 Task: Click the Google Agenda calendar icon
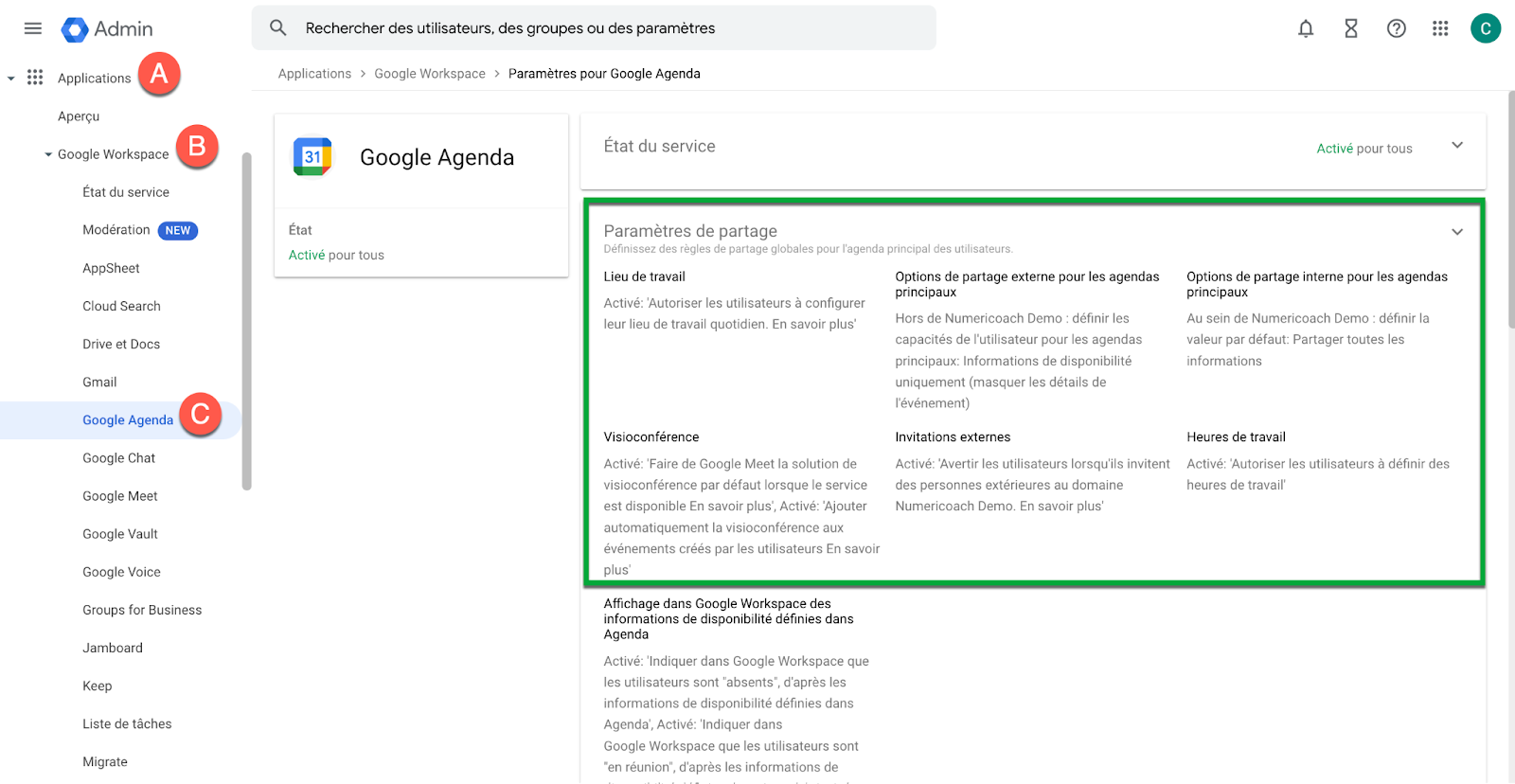[312, 157]
